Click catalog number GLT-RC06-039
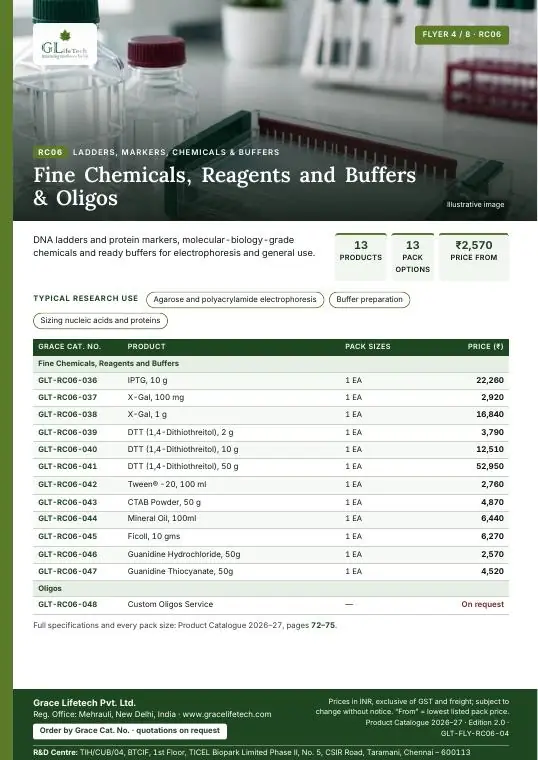Screen dimensions: 538x760 [x=67, y=432]
